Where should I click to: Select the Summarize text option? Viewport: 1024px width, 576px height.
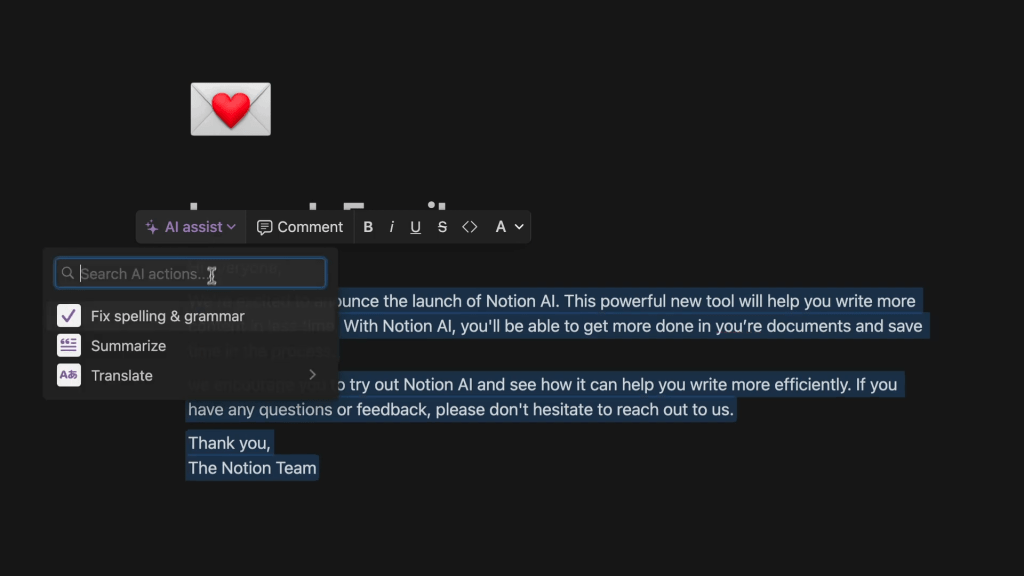pyautogui.click(x=128, y=346)
